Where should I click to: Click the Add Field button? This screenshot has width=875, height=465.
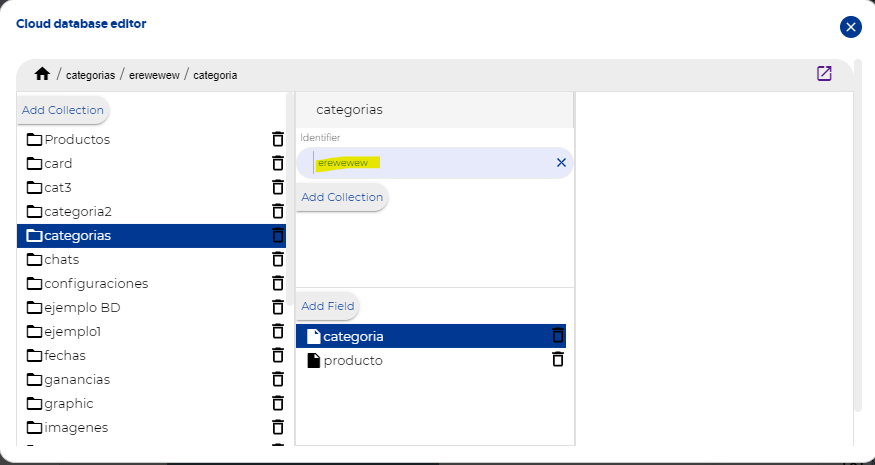point(328,306)
